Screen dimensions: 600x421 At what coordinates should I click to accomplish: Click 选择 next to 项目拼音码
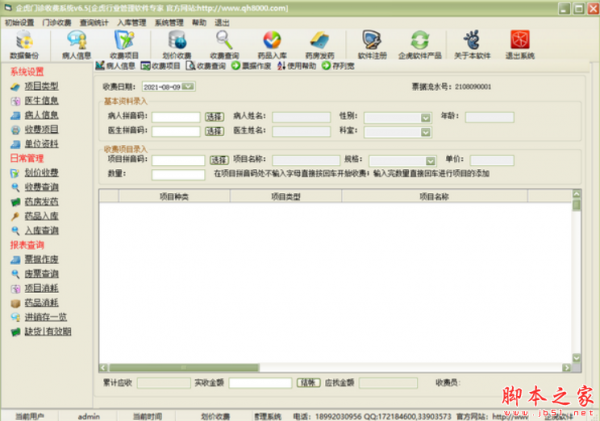pyautogui.click(x=219, y=160)
